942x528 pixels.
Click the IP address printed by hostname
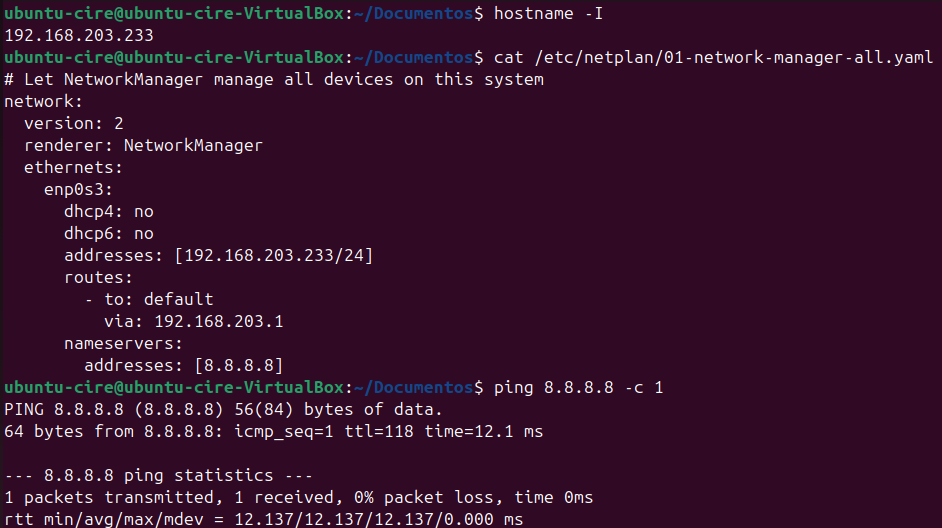click(79, 35)
